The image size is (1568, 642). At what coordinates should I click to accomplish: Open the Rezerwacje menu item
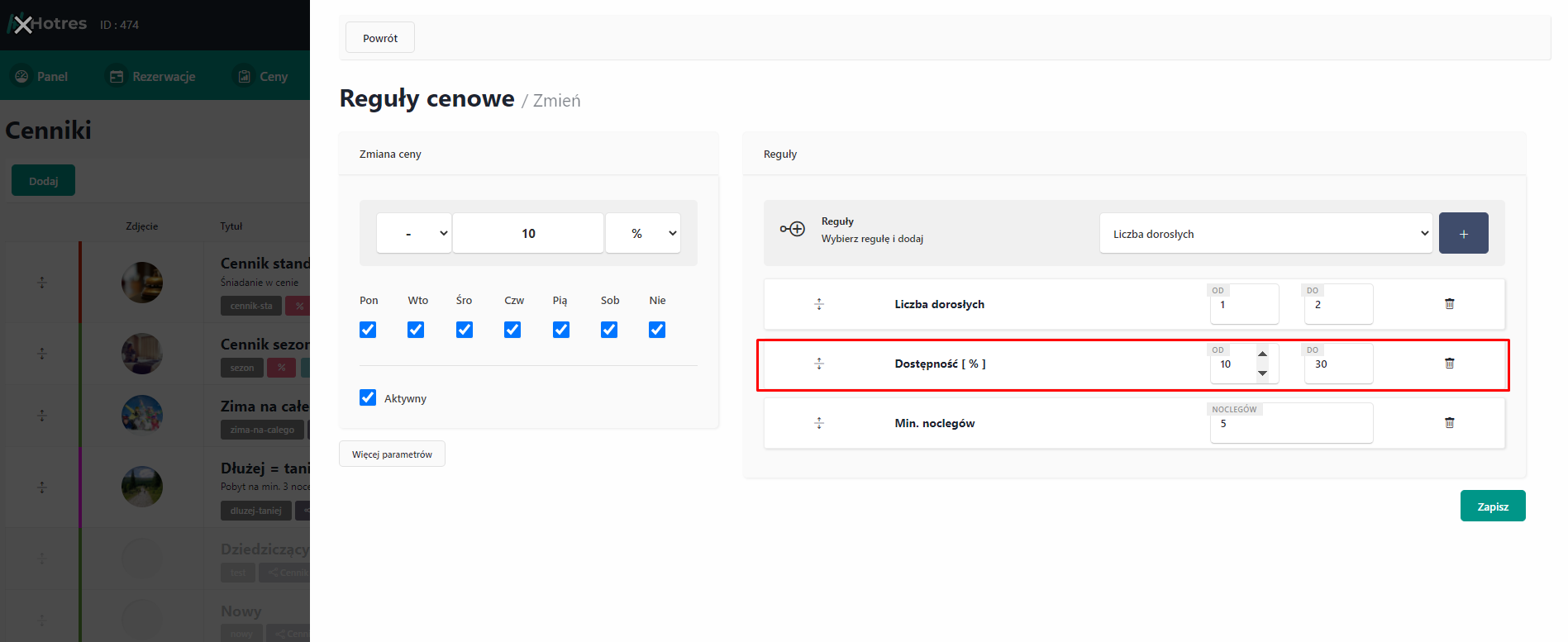click(x=153, y=76)
